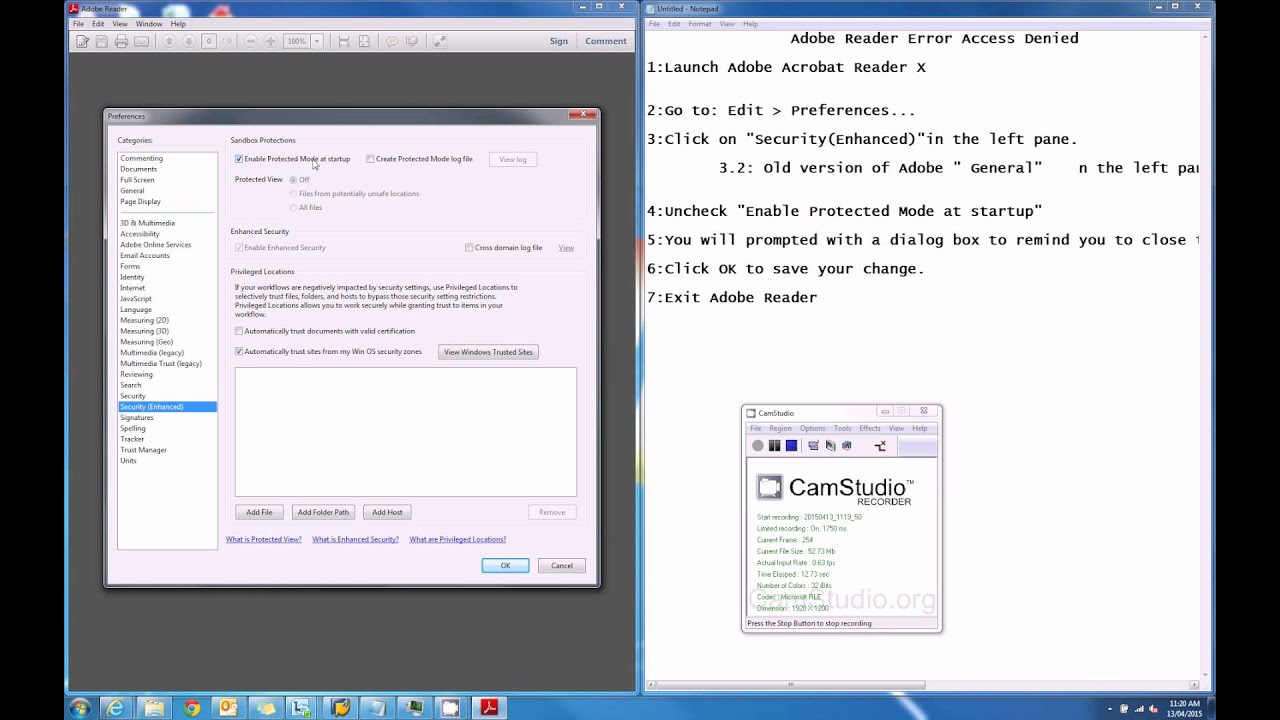Click the sticky note comment icon
The height and width of the screenshot is (720, 1280).
coord(392,41)
